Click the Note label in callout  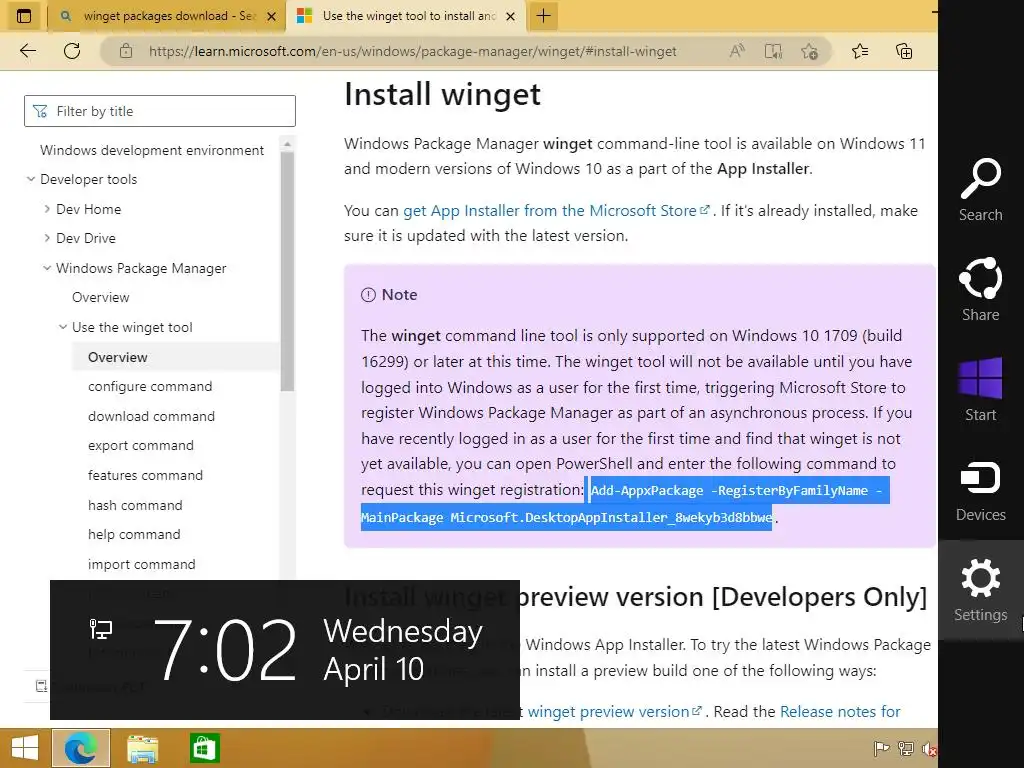[x=399, y=295]
